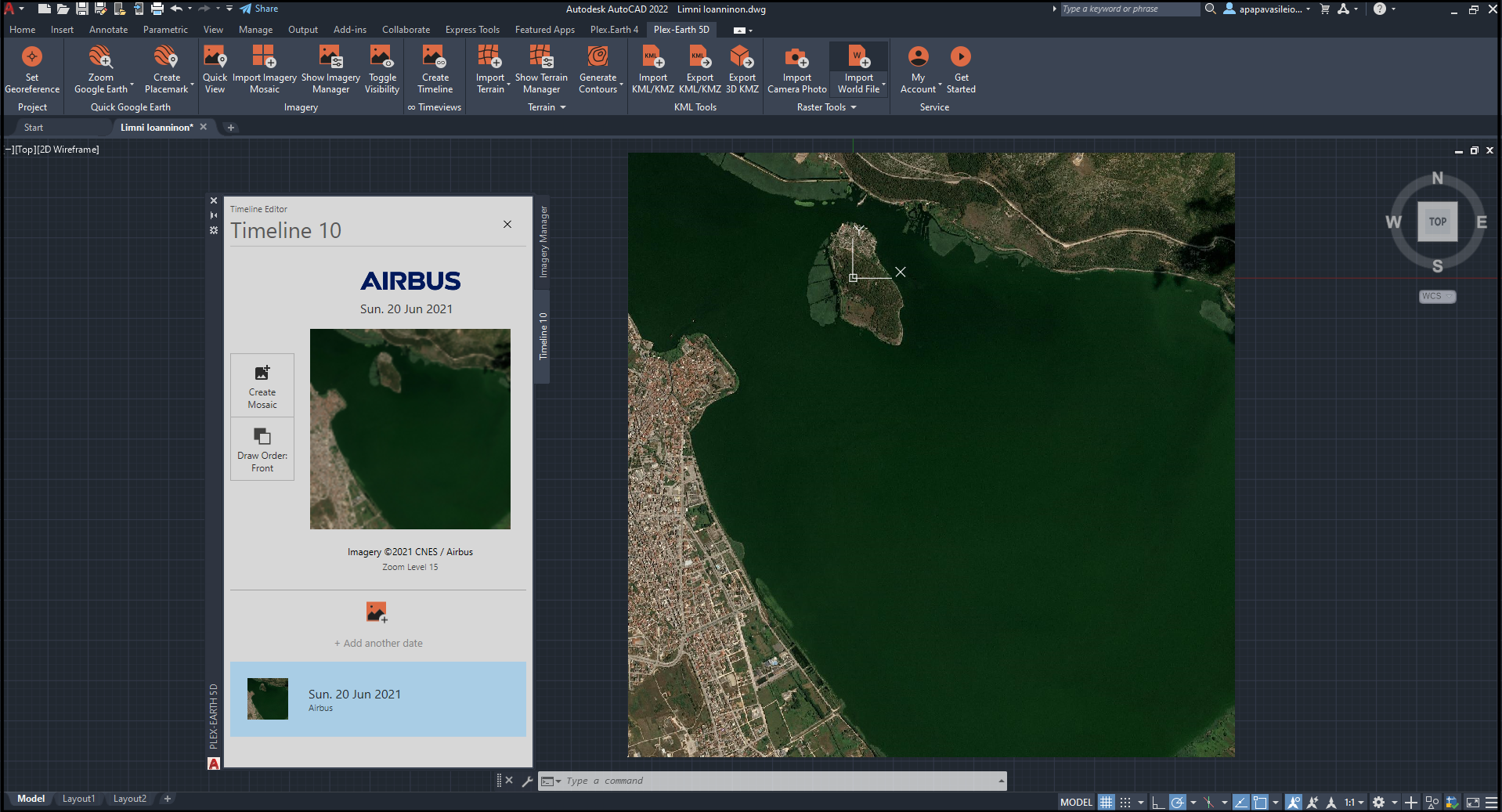Select Sun. 20 Jun 2021 timeline entry
Image resolution: width=1502 pixels, height=812 pixels.
378,699
